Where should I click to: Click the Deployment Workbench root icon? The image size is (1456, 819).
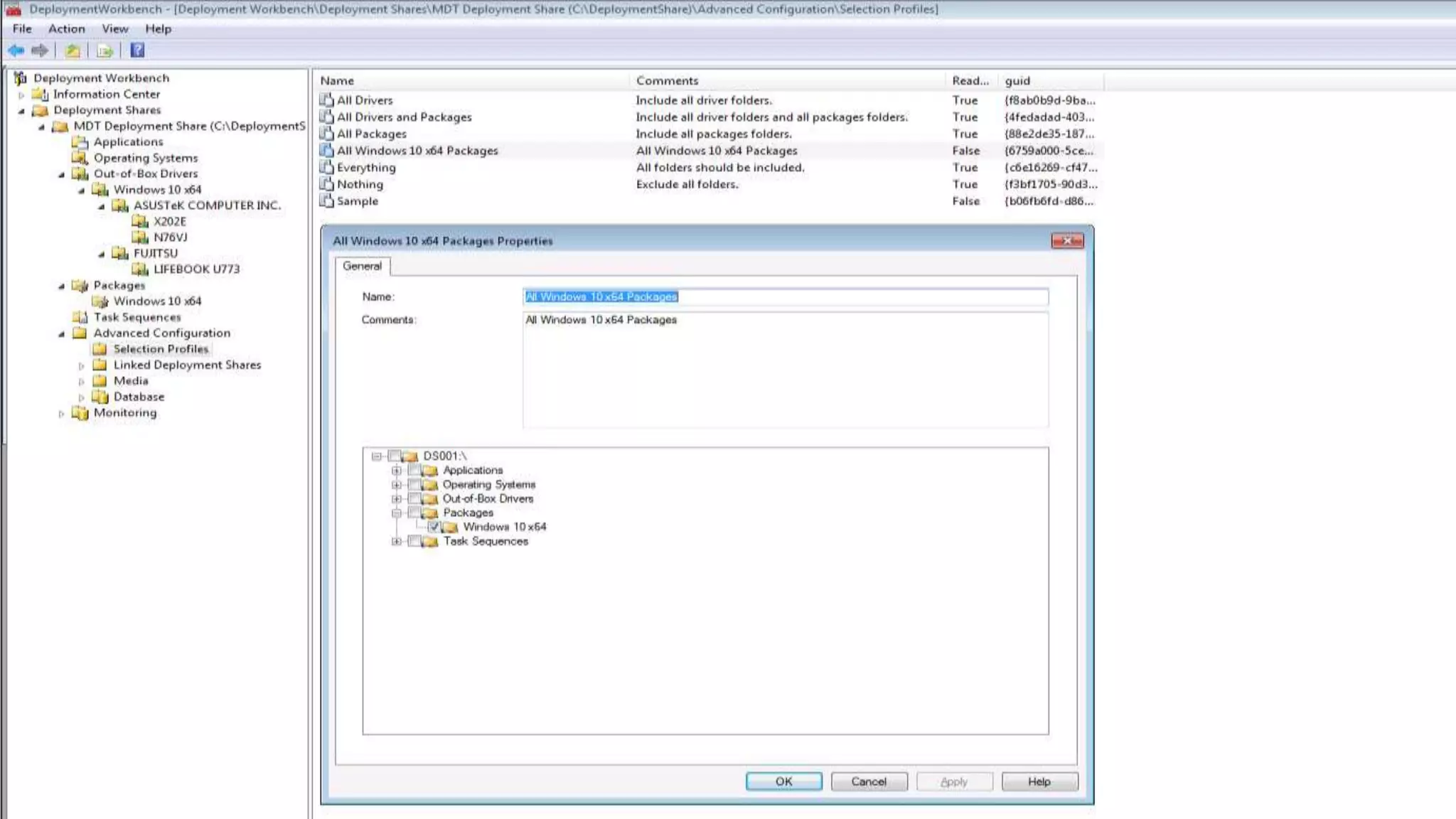tap(21, 78)
